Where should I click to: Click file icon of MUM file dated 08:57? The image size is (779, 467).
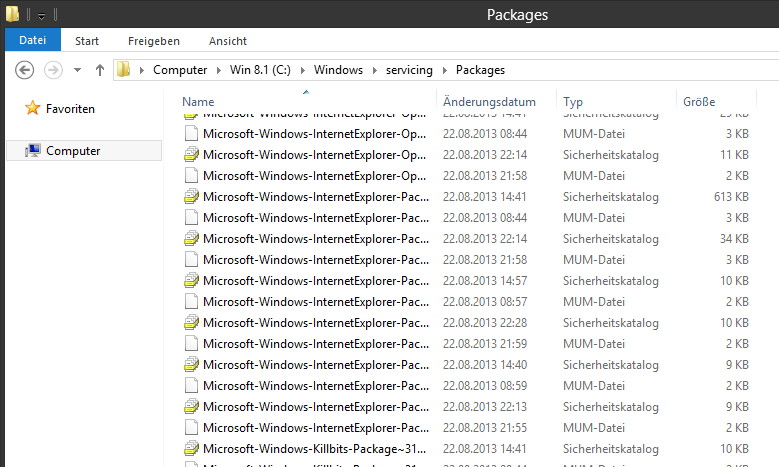[x=191, y=302]
